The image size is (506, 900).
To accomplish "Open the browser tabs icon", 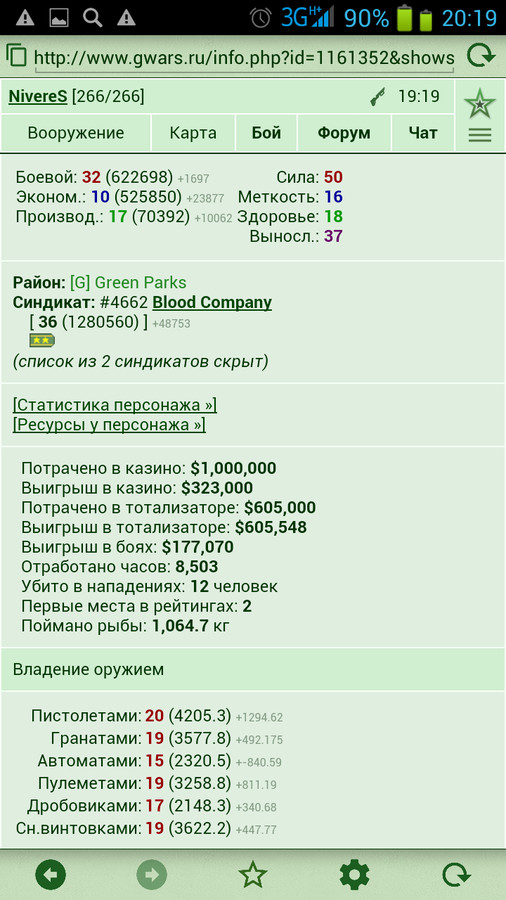I will [x=17, y=56].
